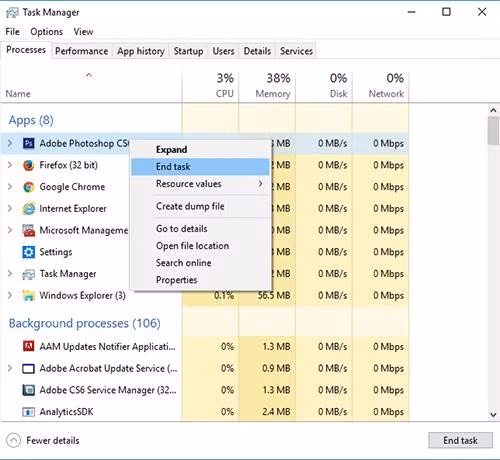Screen dimensions: 500x460
Task: Click the Internet Explorer app icon
Action: coord(28,208)
